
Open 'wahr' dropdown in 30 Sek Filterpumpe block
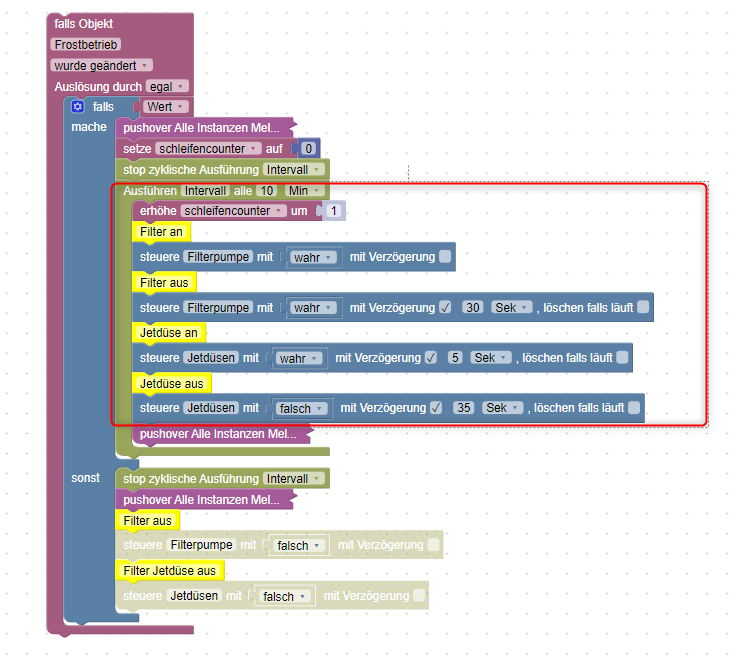point(313,308)
